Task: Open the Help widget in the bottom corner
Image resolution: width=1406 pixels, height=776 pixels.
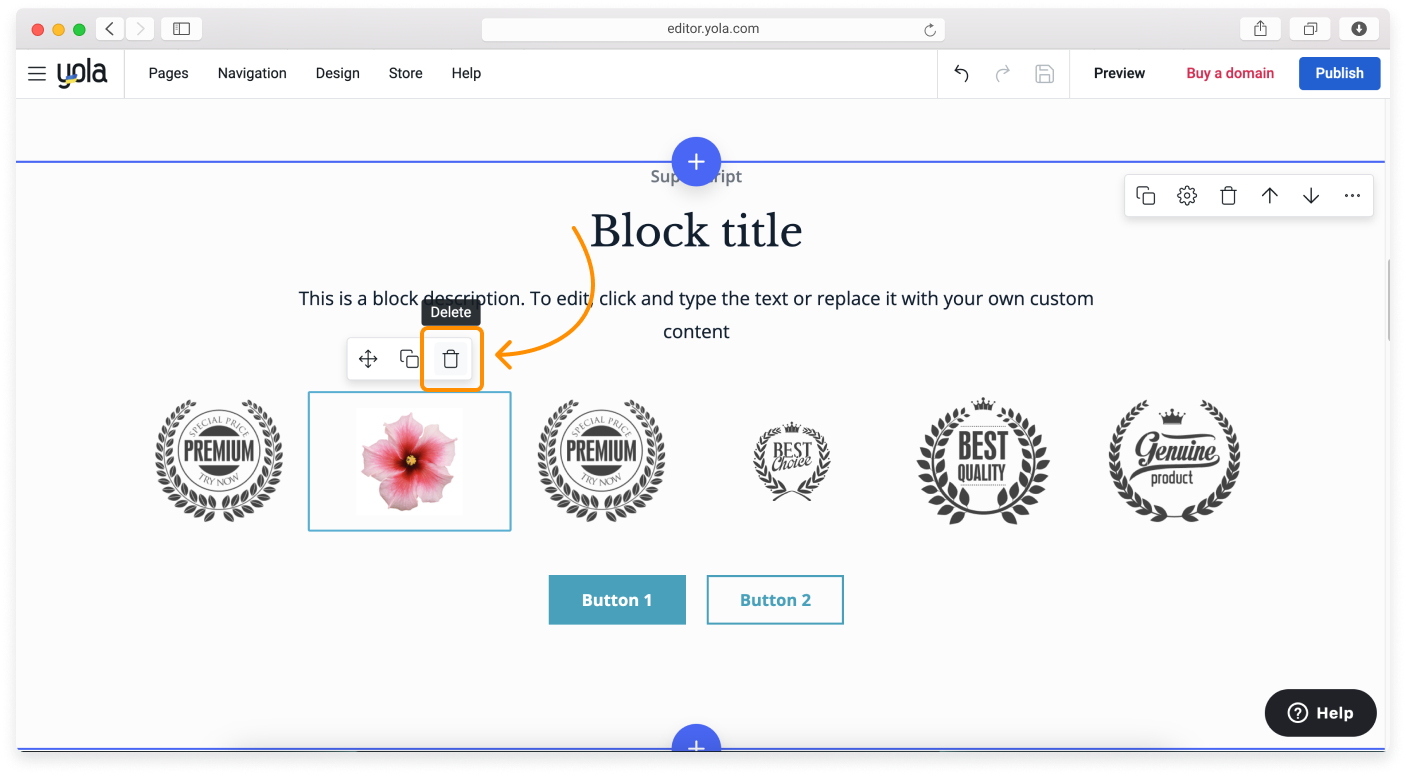Action: coord(1320,712)
